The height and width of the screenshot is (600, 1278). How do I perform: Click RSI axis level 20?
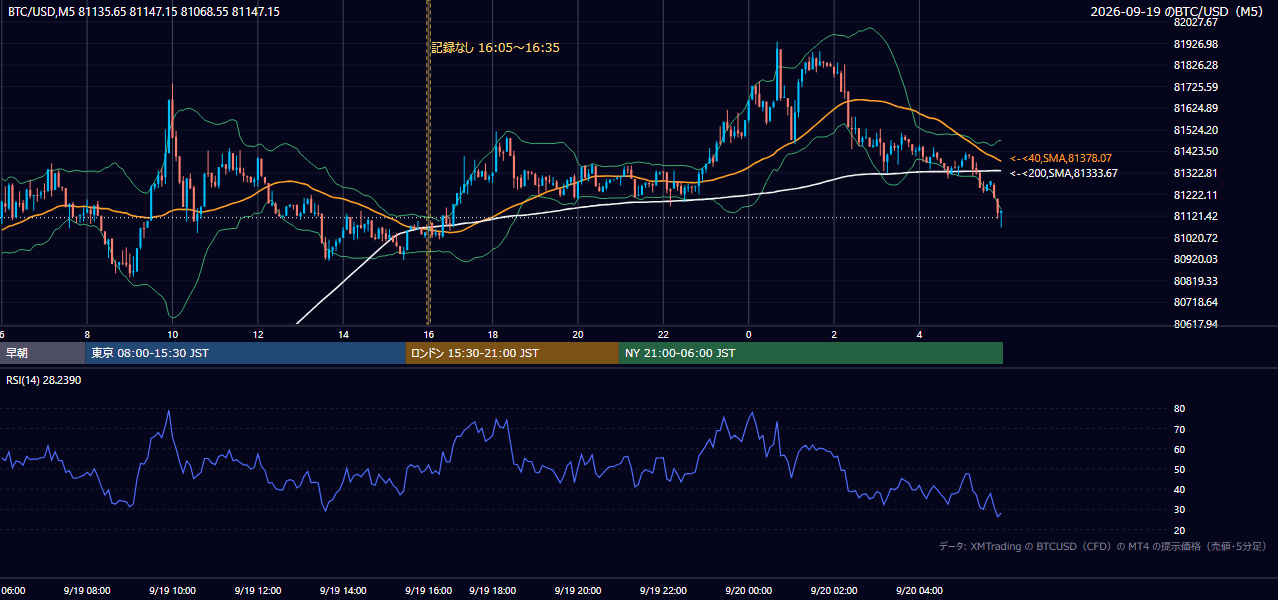(x=1179, y=530)
